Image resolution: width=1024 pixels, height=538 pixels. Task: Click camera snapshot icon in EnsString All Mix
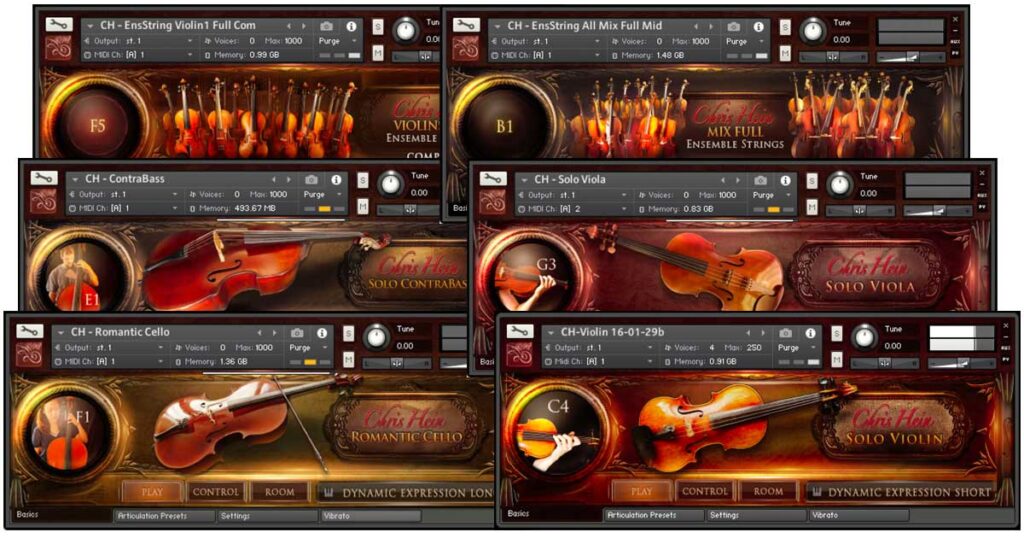tap(734, 26)
